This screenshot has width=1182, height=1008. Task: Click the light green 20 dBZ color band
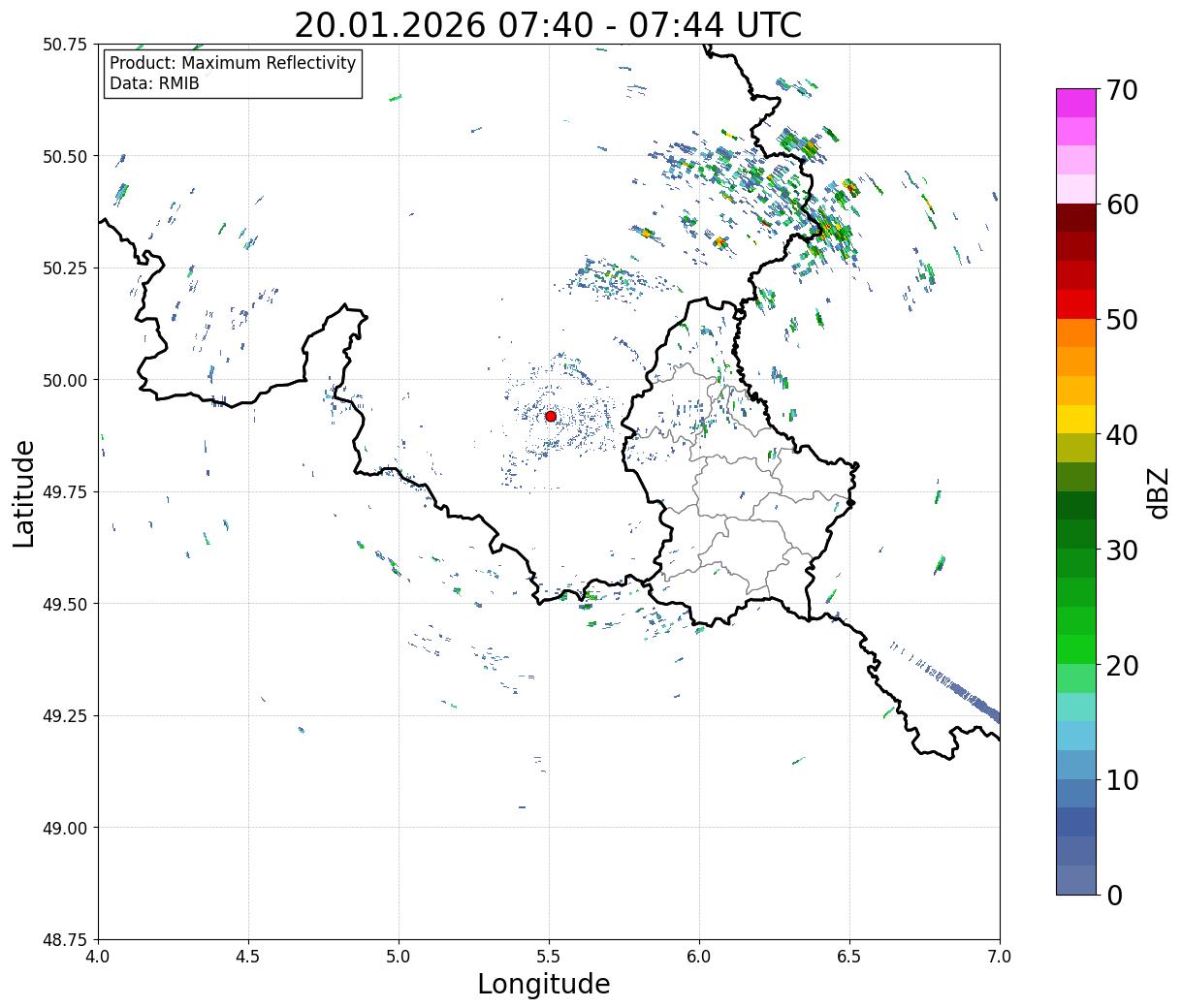[x=1076, y=677]
